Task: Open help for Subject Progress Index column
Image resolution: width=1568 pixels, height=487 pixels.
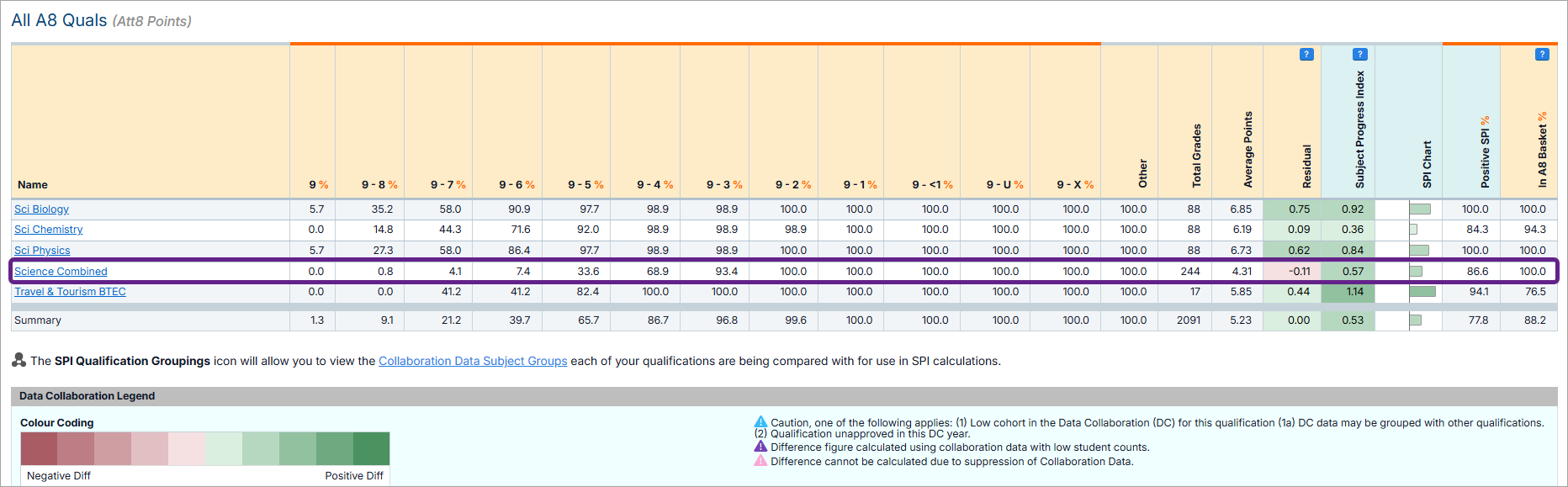Action: (x=1359, y=55)
